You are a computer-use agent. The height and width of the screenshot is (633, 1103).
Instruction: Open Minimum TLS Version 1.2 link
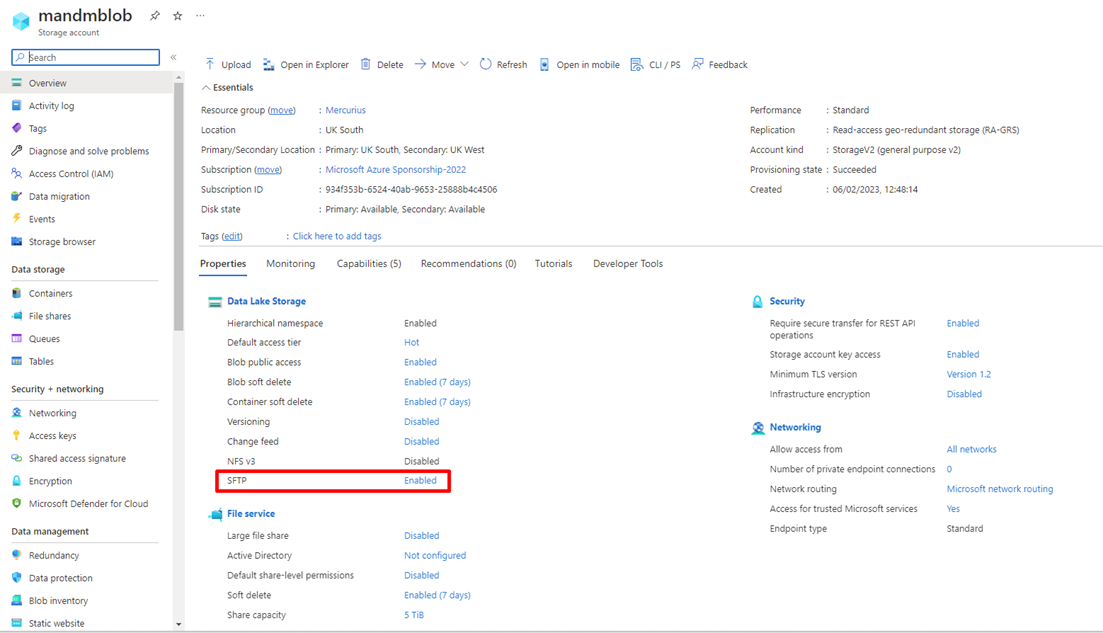pyautogui.click(x=969, y=374)
